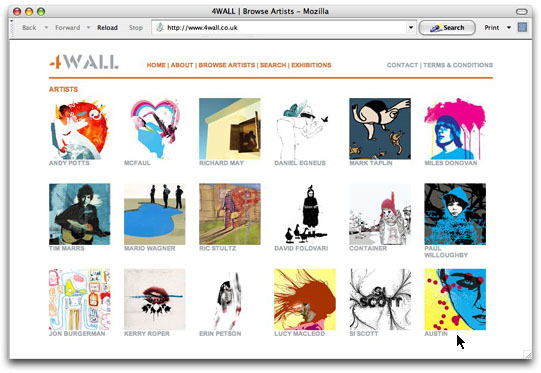Viewport: 541px width, 373px height.
Task: Click the CONTAINER name link
Action: pyautogui.click(x=368, y=248)
